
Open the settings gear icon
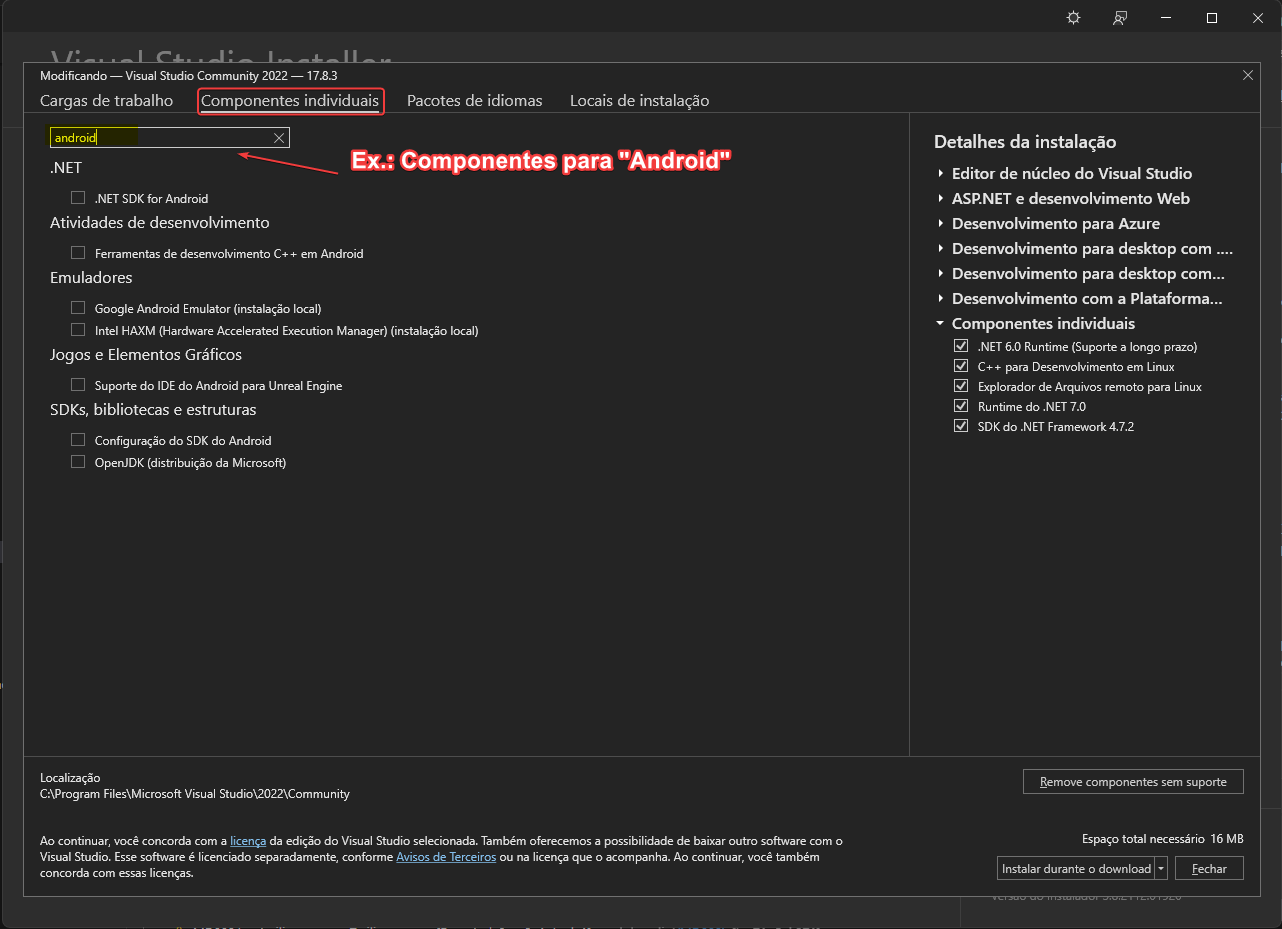pos(1072,17)
